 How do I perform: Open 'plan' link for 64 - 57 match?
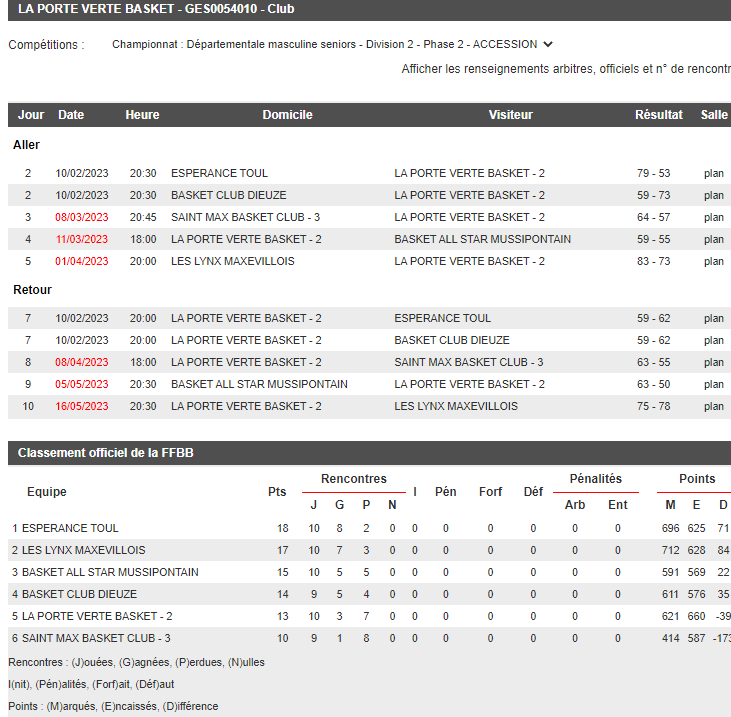713,217
